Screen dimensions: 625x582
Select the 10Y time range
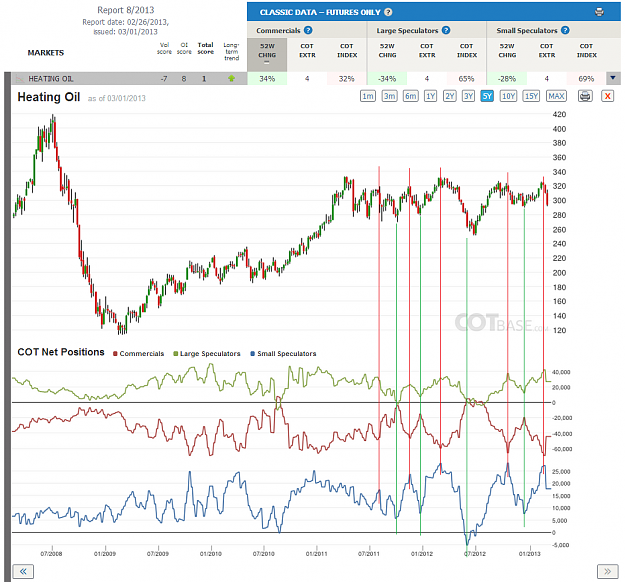coord(508,96)
